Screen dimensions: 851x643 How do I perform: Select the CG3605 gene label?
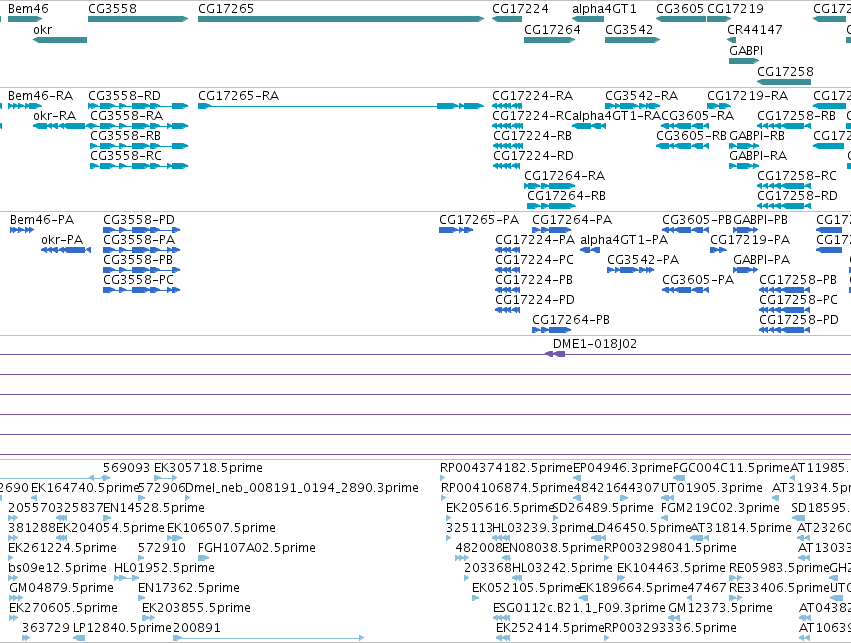tap(680, 9)
